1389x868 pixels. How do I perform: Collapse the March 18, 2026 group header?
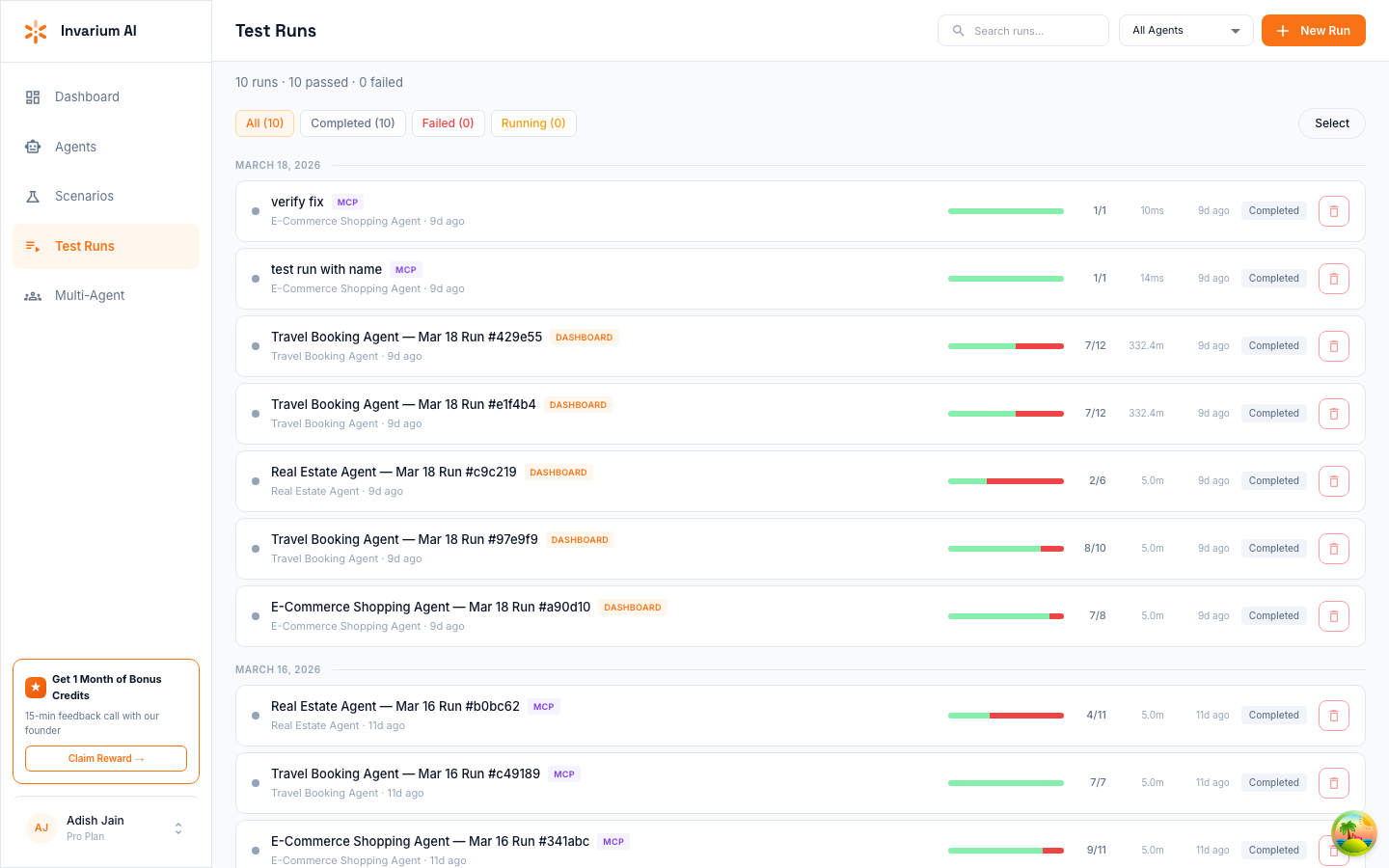point(278,165)
